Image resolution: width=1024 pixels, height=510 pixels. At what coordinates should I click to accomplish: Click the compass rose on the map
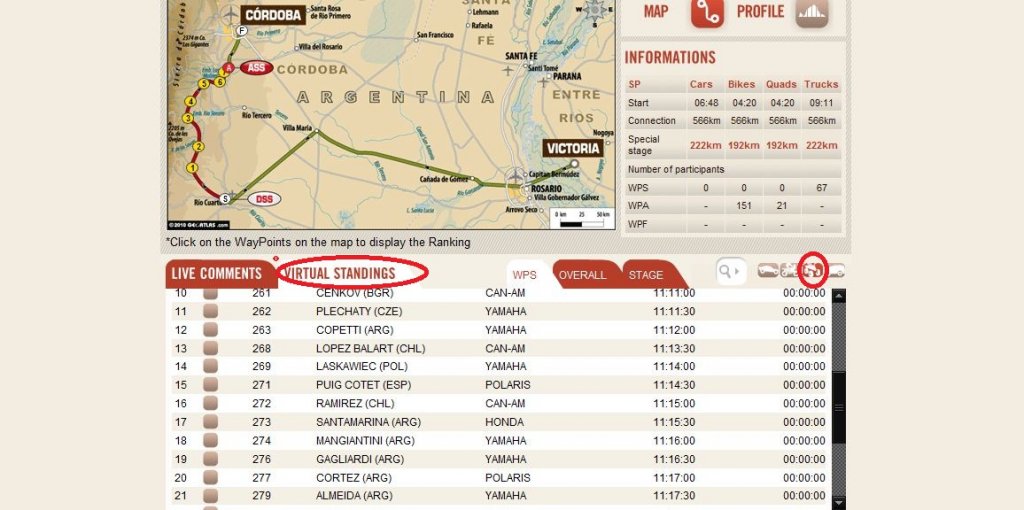594,10
